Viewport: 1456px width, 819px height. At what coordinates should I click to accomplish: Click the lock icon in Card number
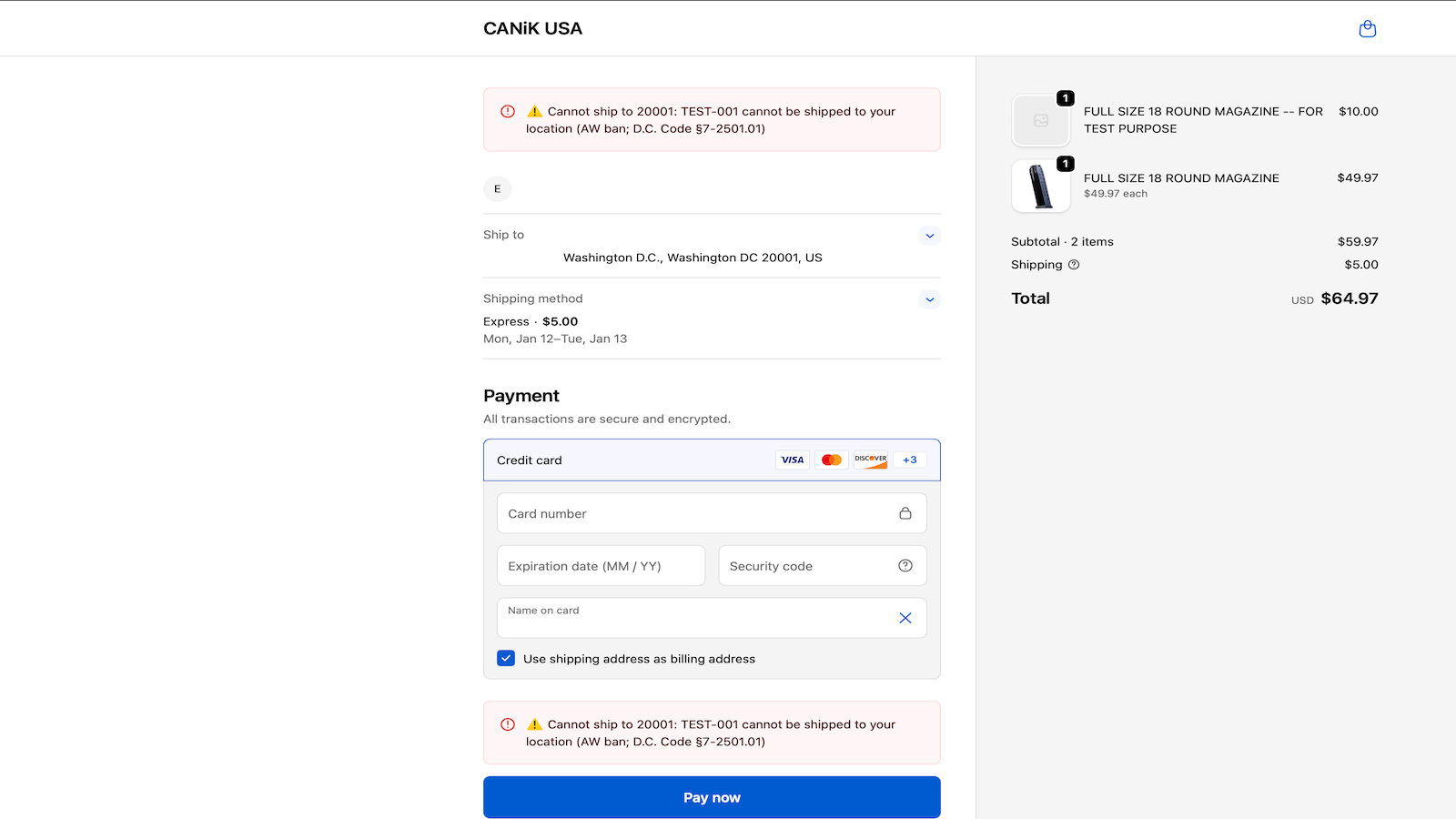pos(905,513)
